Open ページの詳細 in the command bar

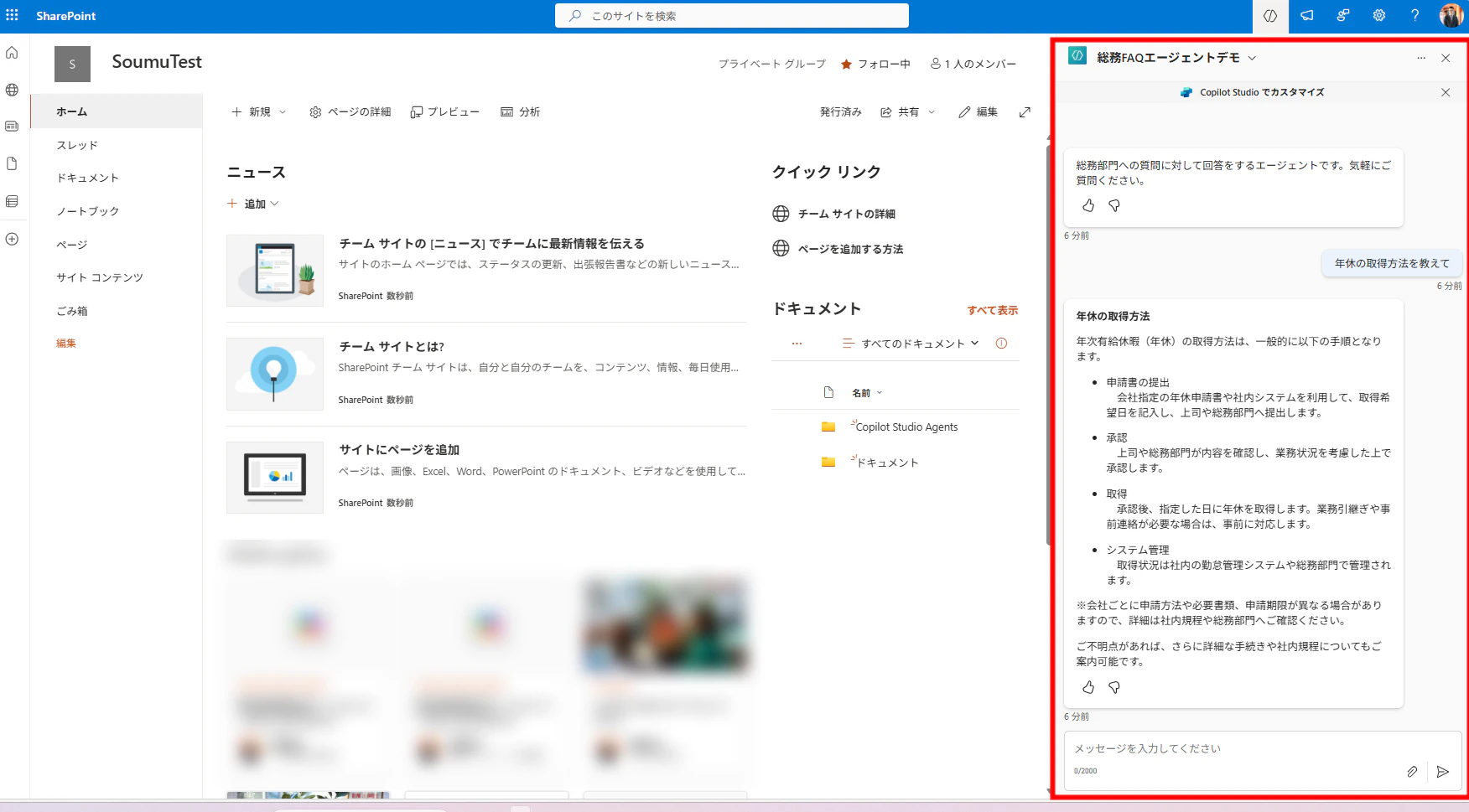(350, 112)
